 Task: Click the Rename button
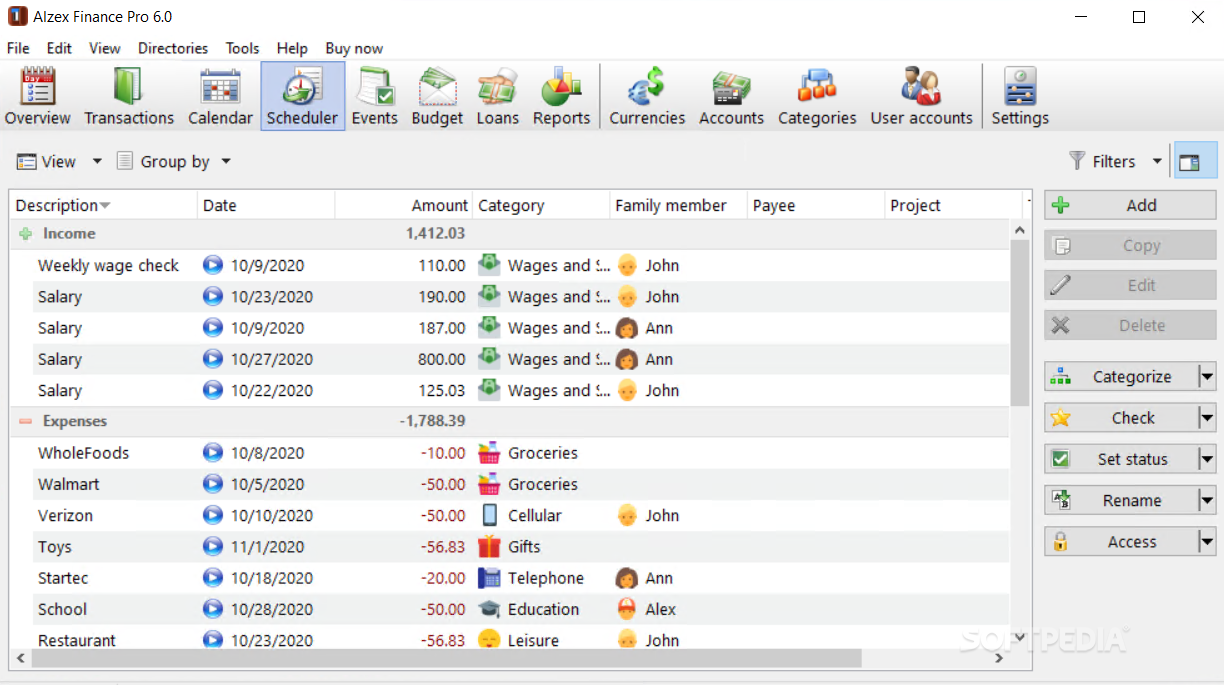1121,500
